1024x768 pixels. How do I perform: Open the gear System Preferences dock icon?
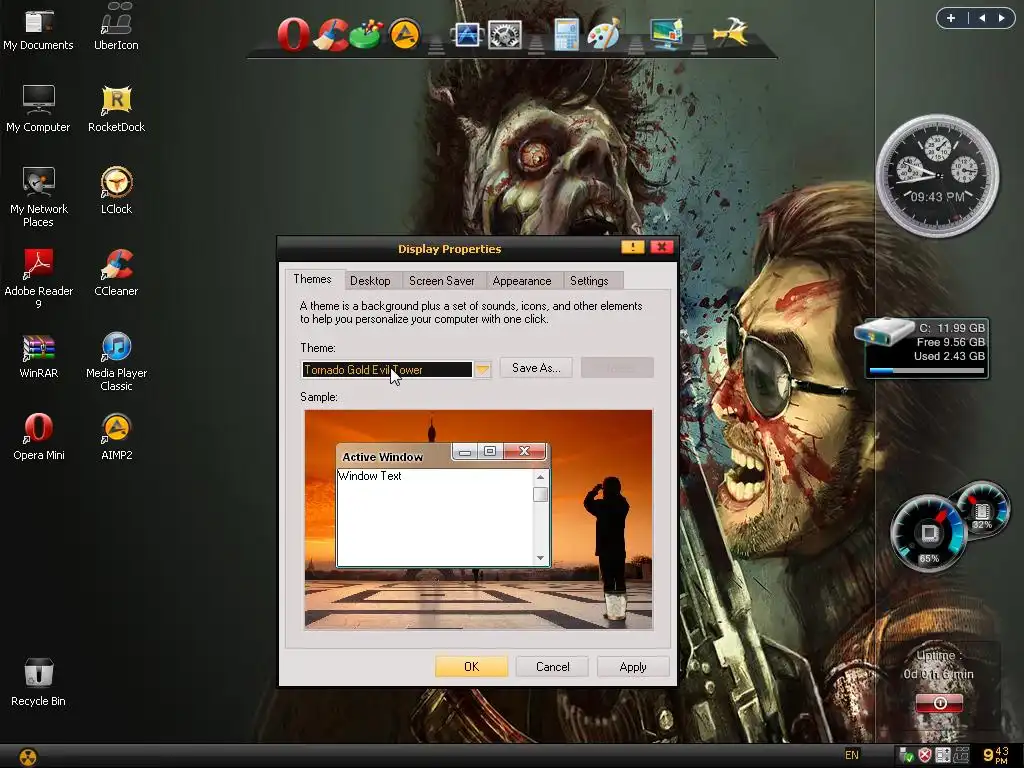(x=505, y=35)
